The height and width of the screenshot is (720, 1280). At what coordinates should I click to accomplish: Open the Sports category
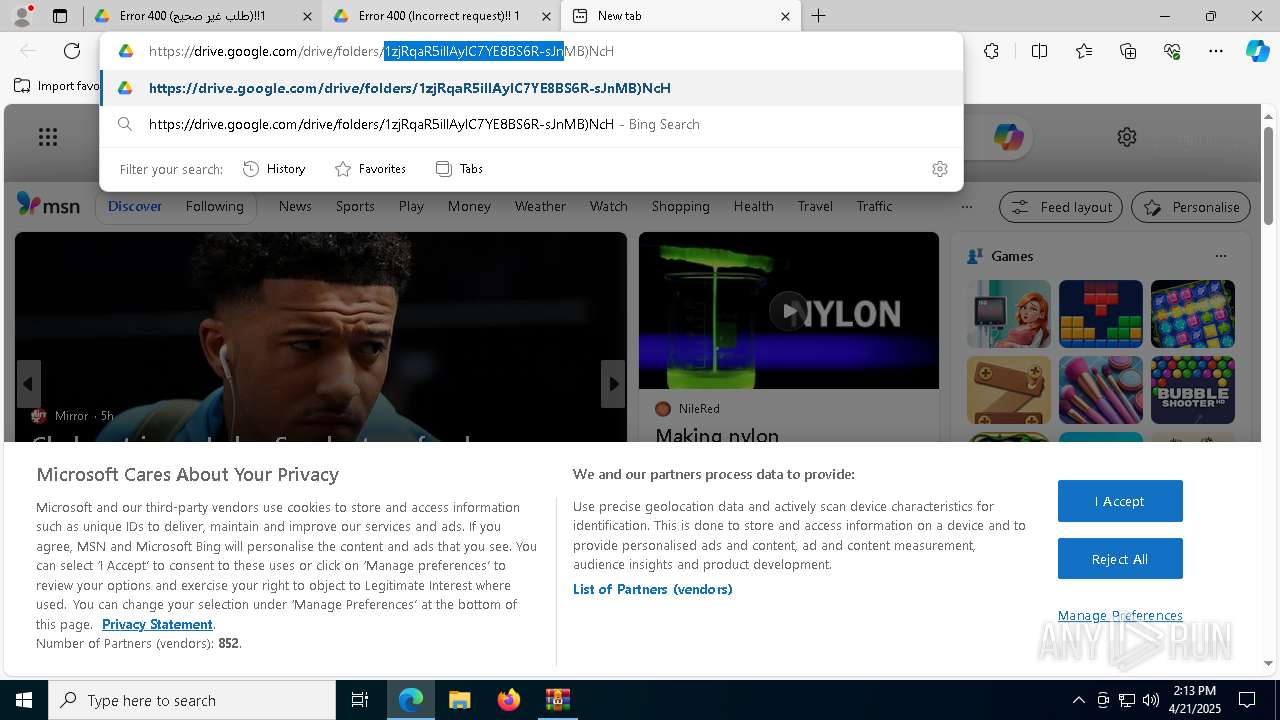(x=355, y=206)
